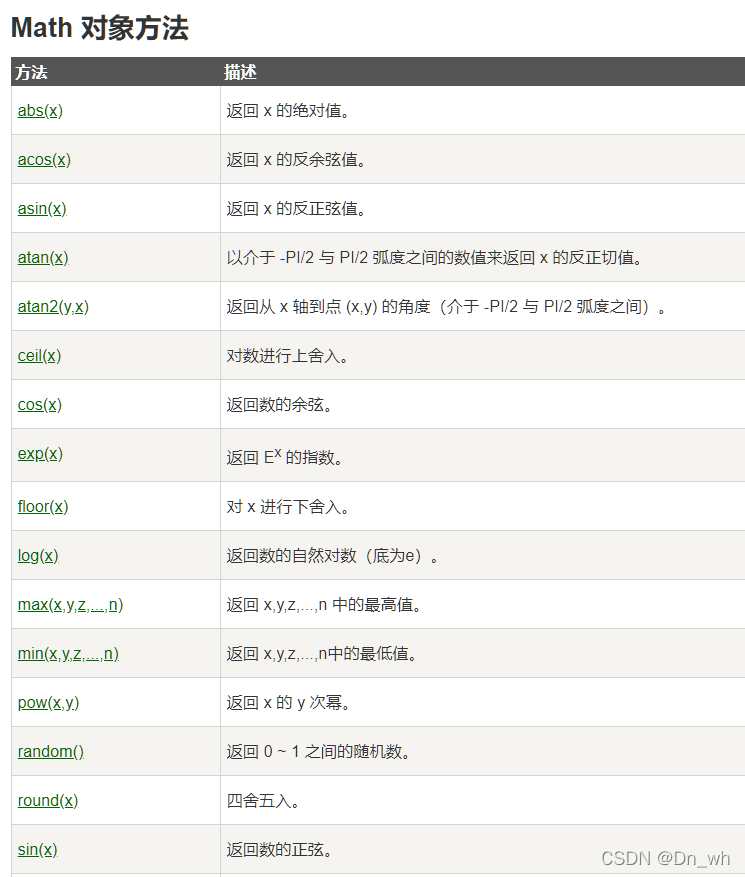The width and height of the screenshot is (745, 877).
Task: Open the asin(x) method link
Action: tap(42, 209)
